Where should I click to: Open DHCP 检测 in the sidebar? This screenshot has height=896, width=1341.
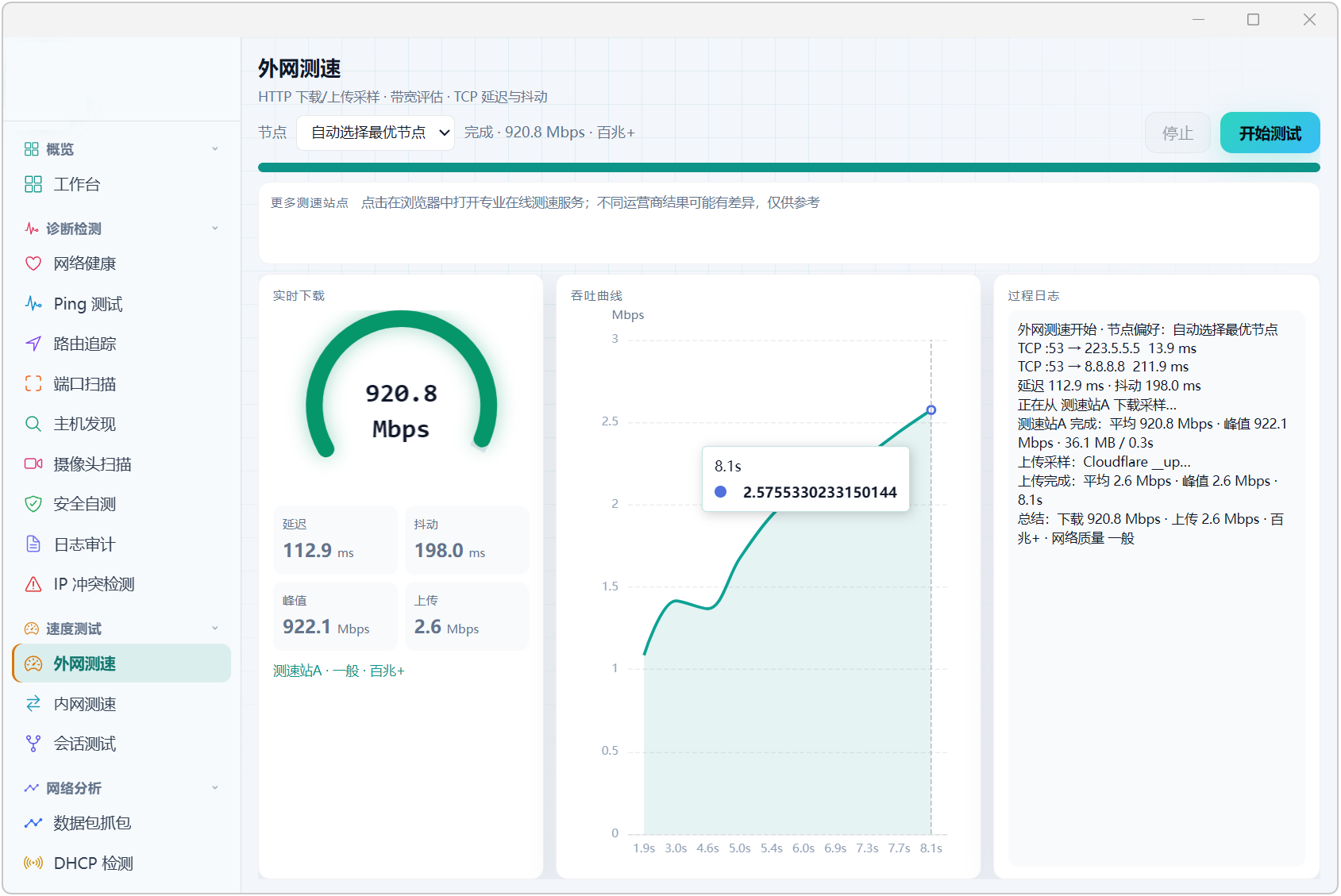121,863
